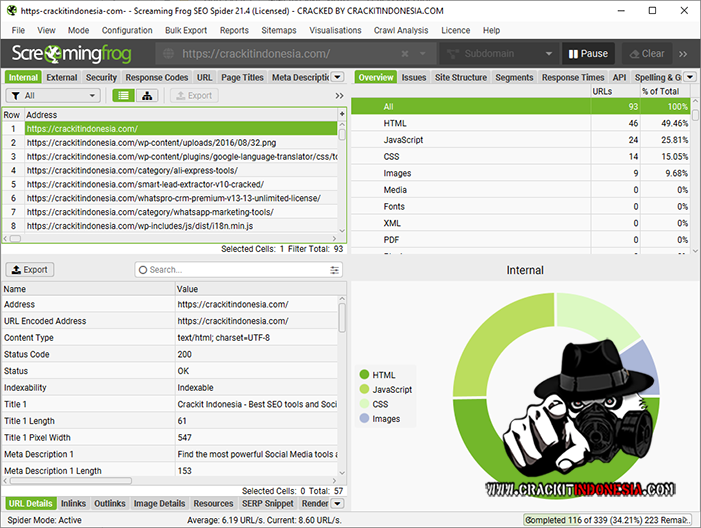The image size is (701, 528).
Task: Pause the running crawl
Action: [588, 54]
